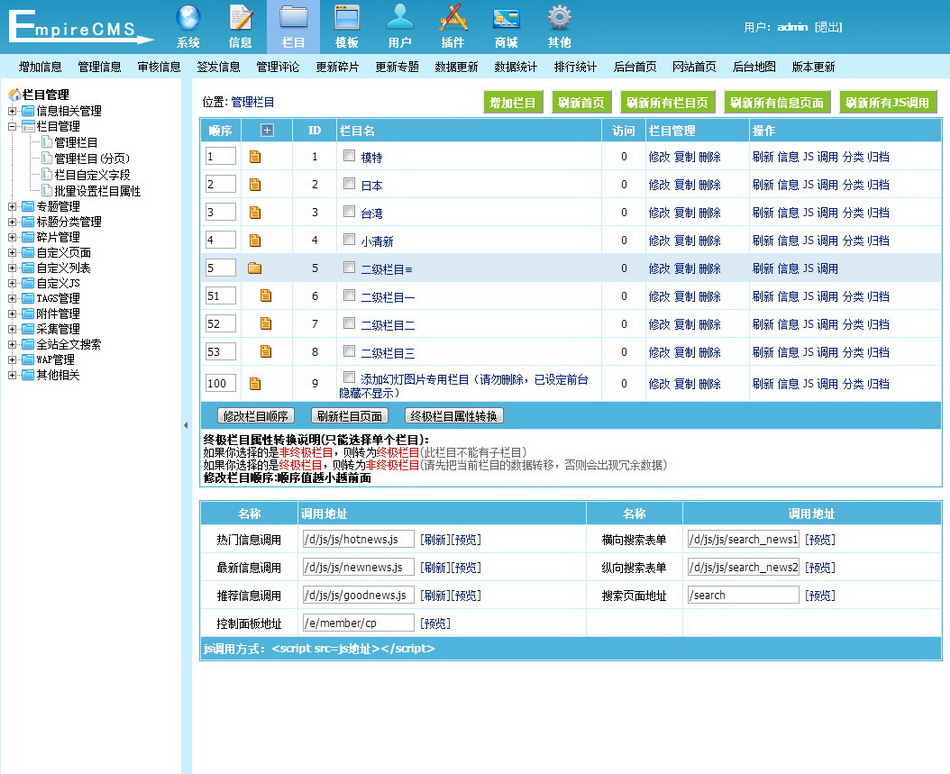Image resolution: width=950 pixels, height=774 pixels.
Task: Tick the checkbox for 二级栏目三
Action: click(x=349, y=351)
